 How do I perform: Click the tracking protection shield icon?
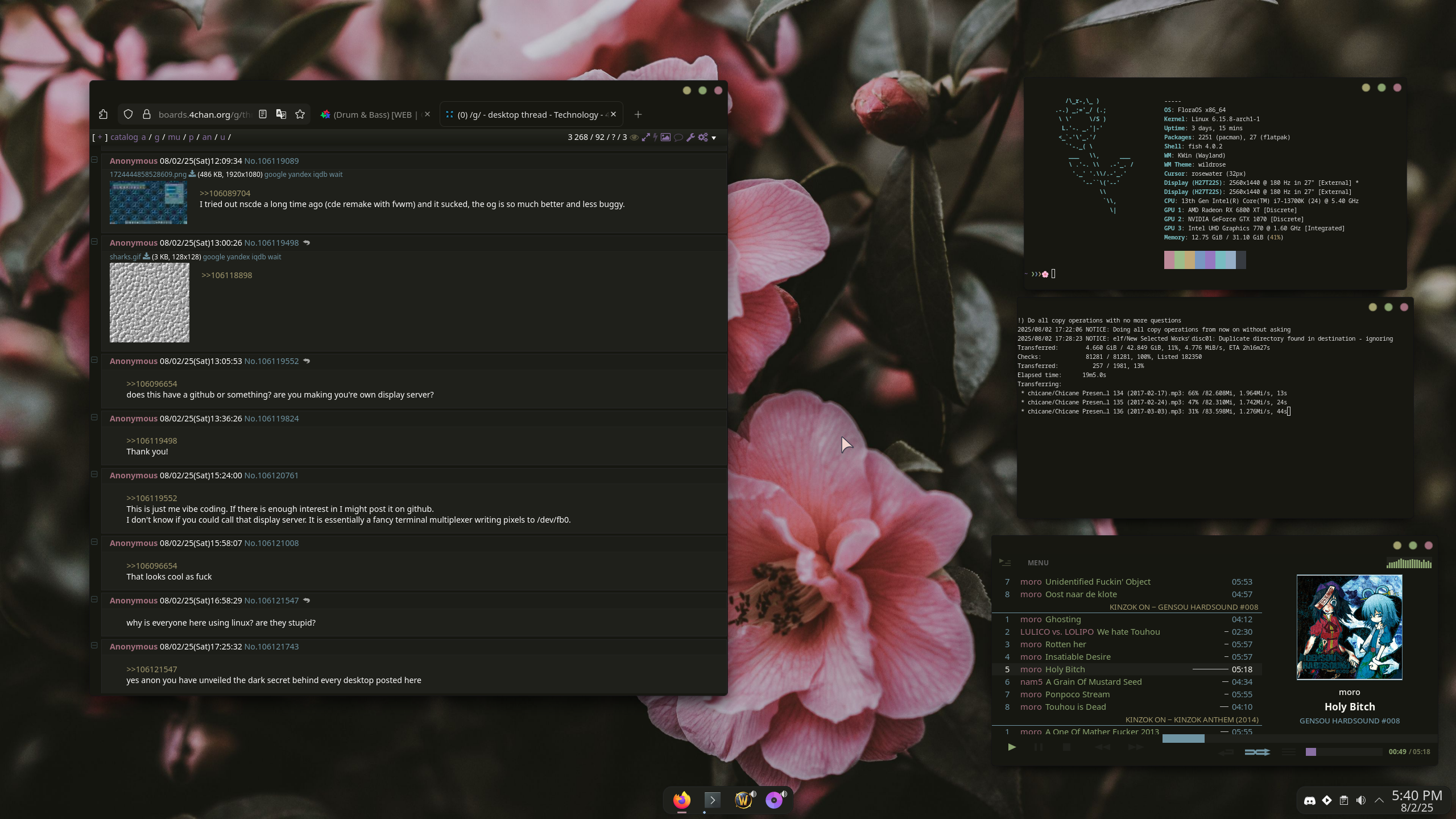(128, 114)
